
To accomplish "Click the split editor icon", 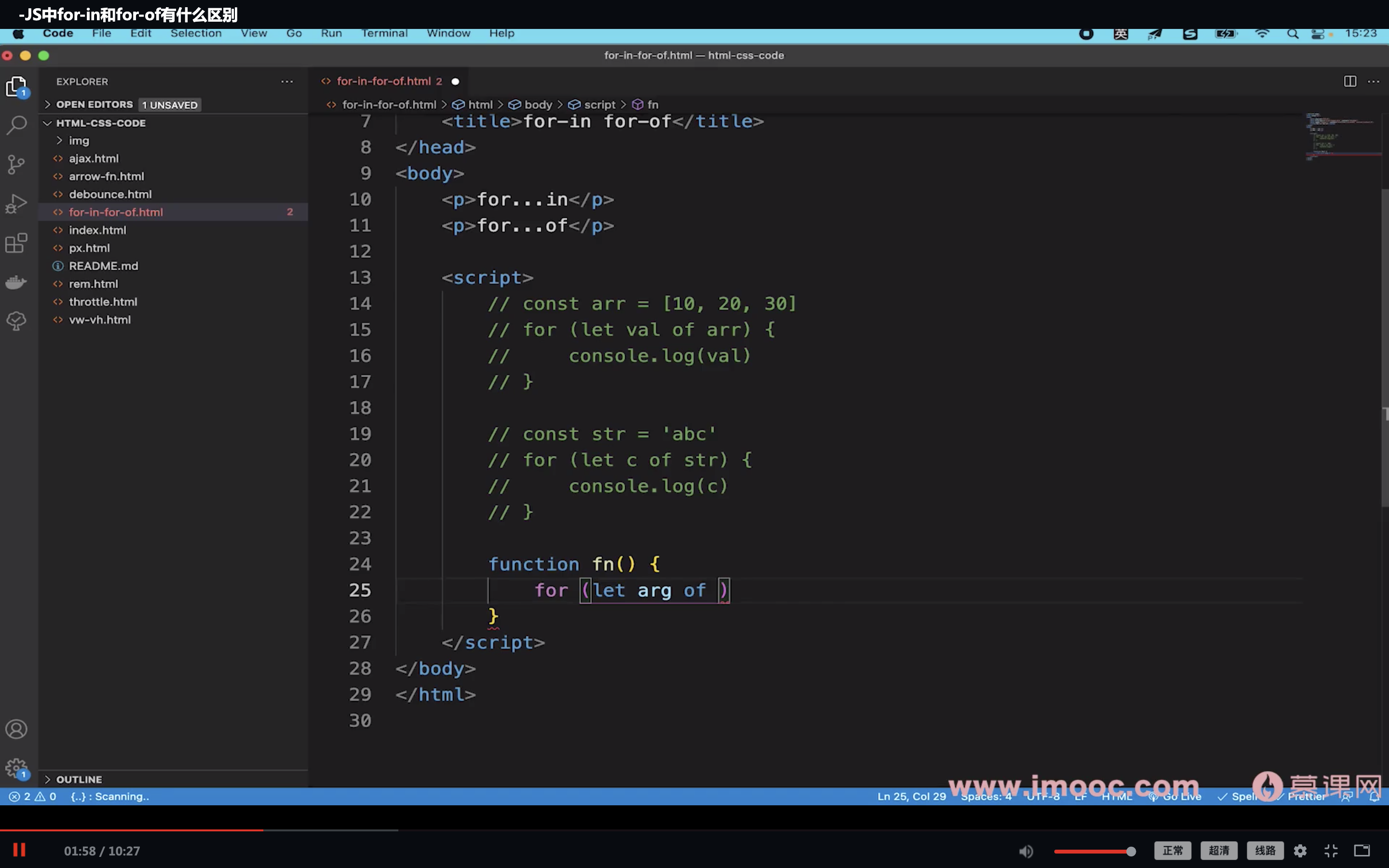I will (x=1350, y=81).
